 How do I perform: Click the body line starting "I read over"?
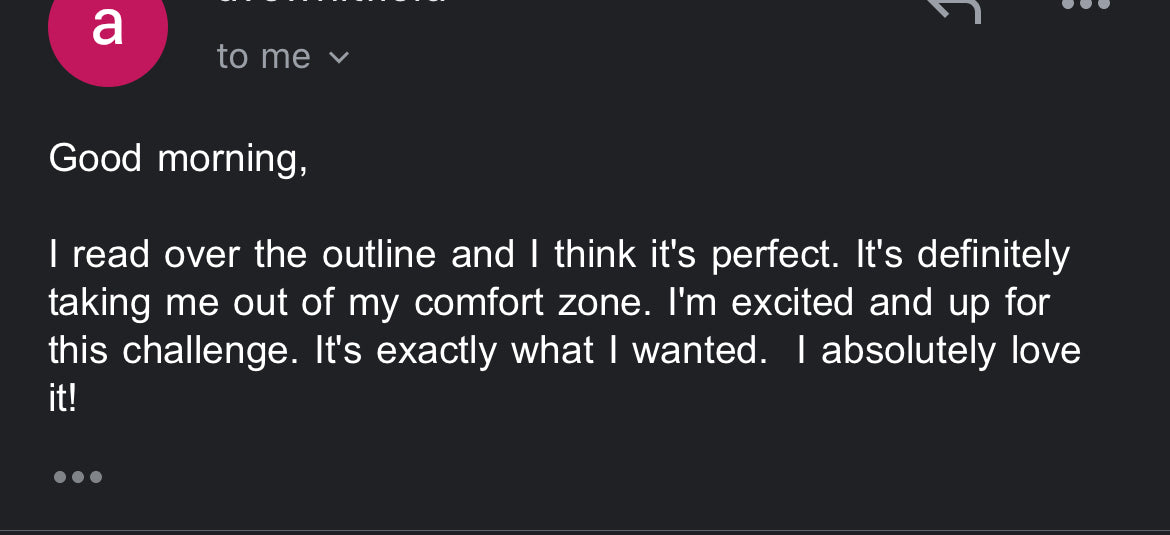(x=558, y=255)
